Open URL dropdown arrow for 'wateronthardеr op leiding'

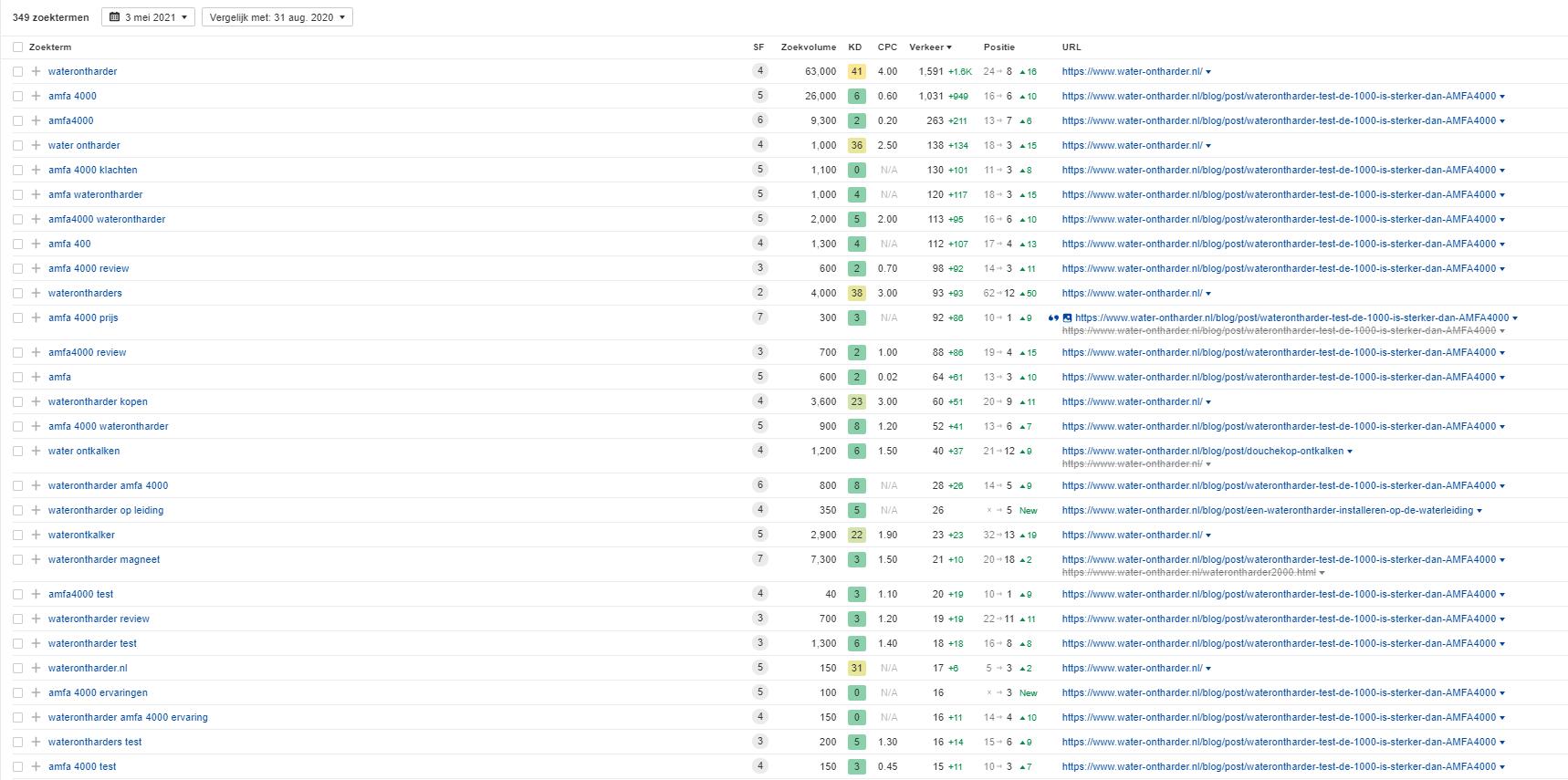[x=1479, y=511]
